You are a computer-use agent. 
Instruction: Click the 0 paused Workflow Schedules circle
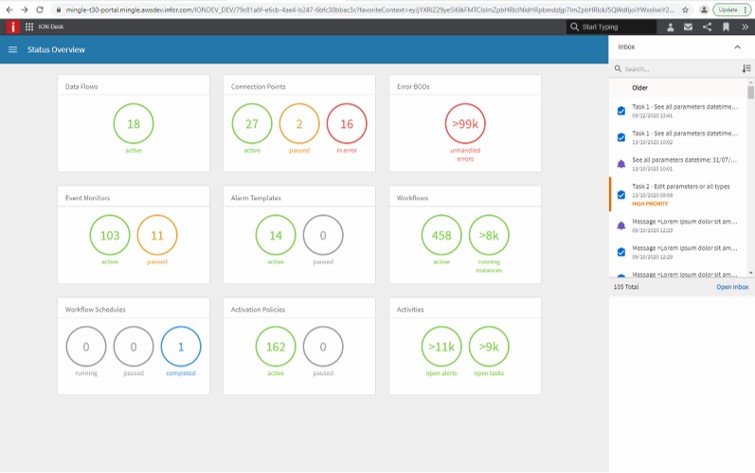click(x=133, y=346)
